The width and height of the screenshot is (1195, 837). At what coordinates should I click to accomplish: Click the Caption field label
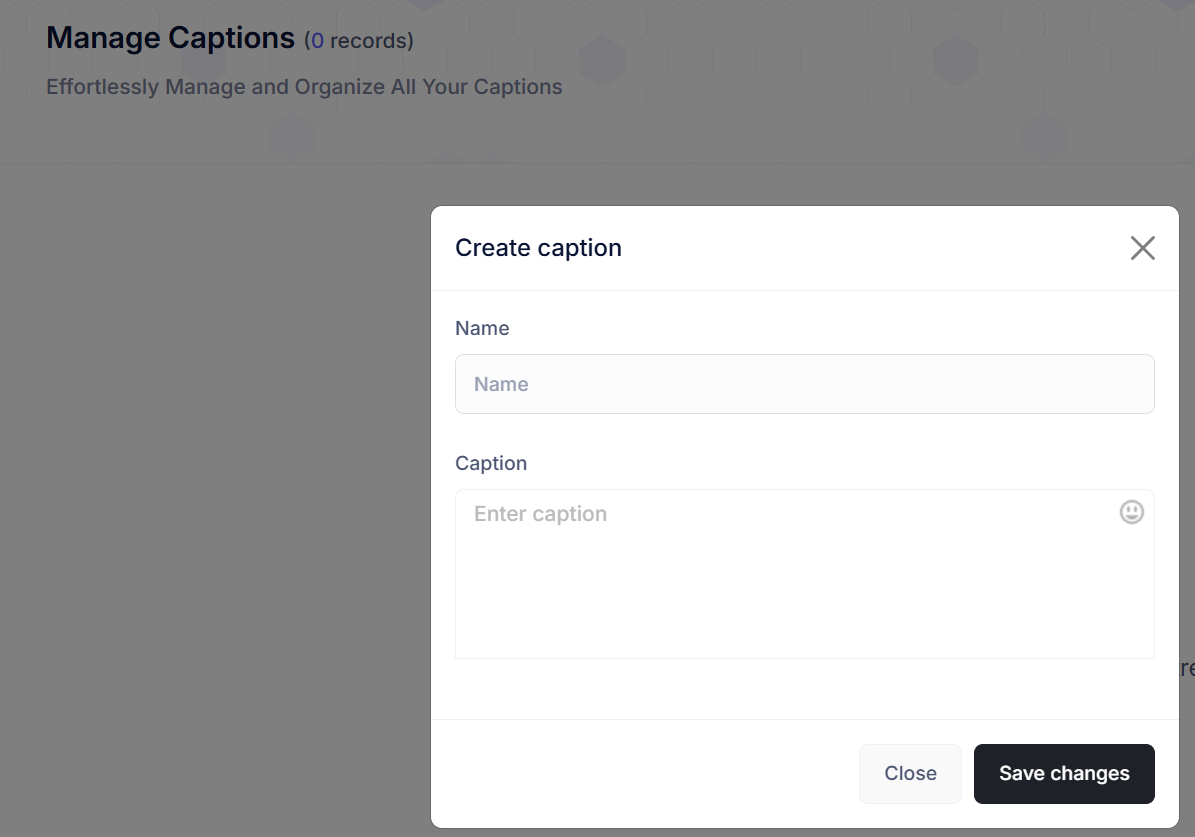pyautogui.click(x=491, y=463)
